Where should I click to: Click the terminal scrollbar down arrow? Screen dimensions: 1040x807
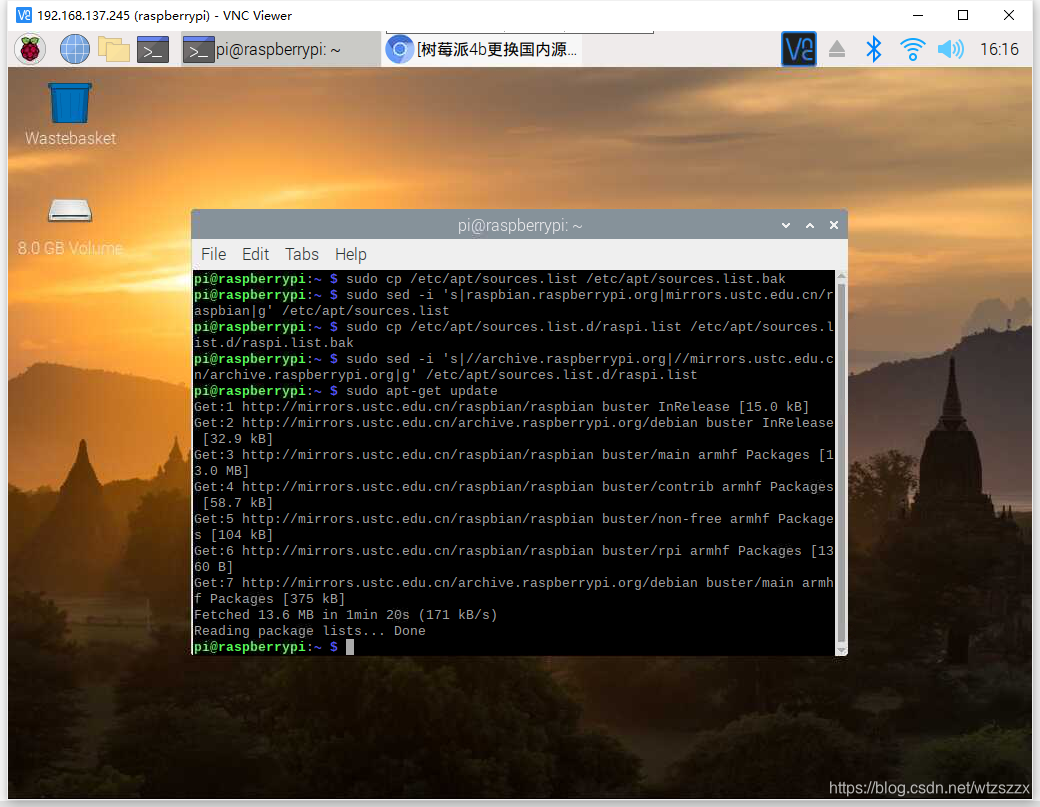[x=842, y=651]
